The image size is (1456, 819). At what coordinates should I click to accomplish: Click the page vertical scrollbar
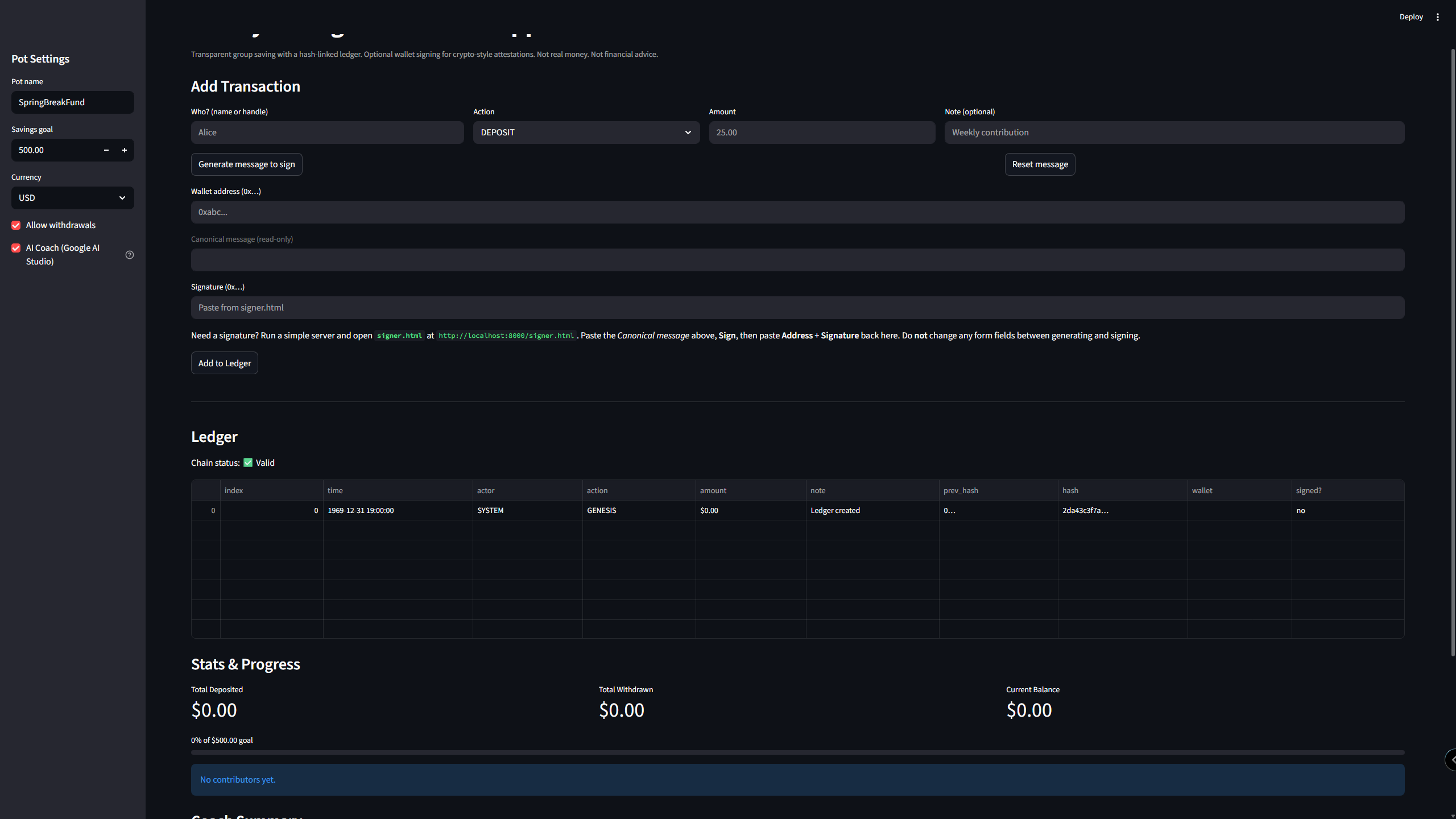point(1453,353)
